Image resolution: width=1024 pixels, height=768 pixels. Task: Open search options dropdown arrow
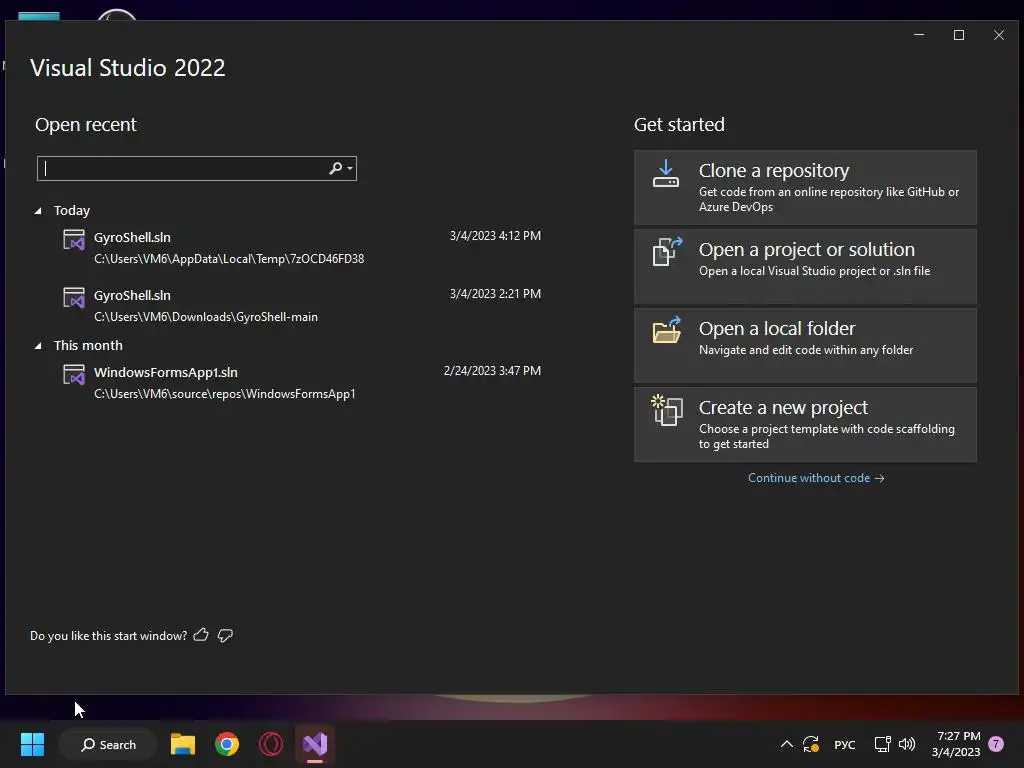[350, 168]
